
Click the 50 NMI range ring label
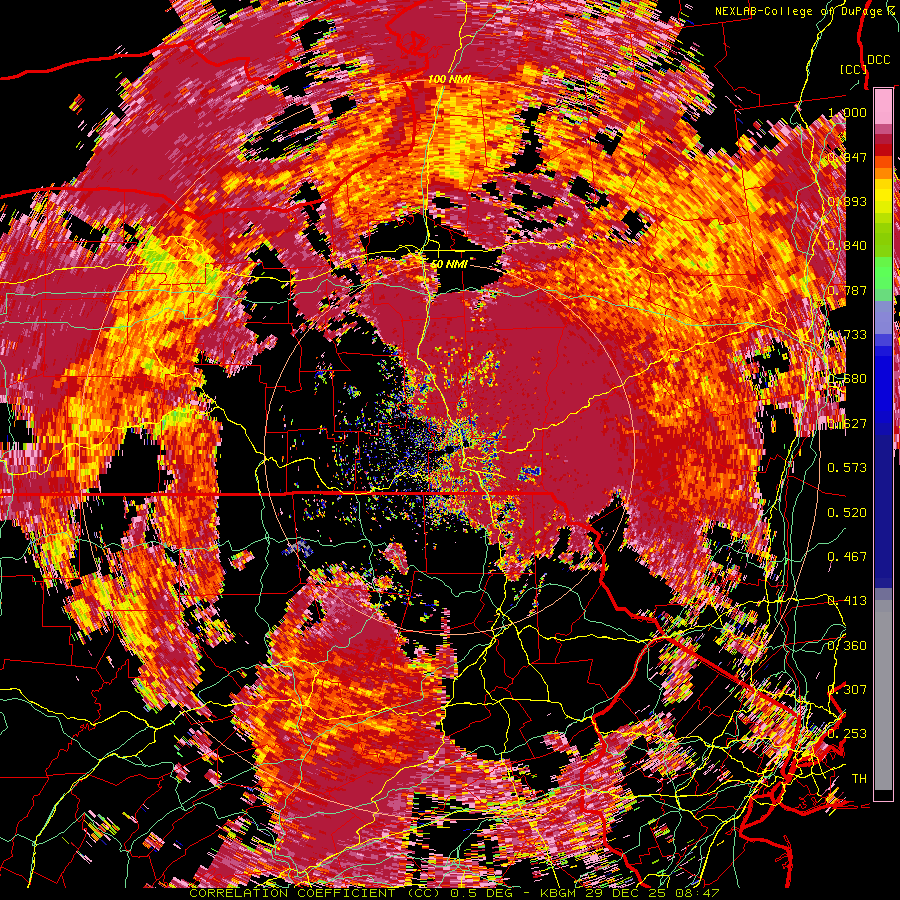coord(449,264)
